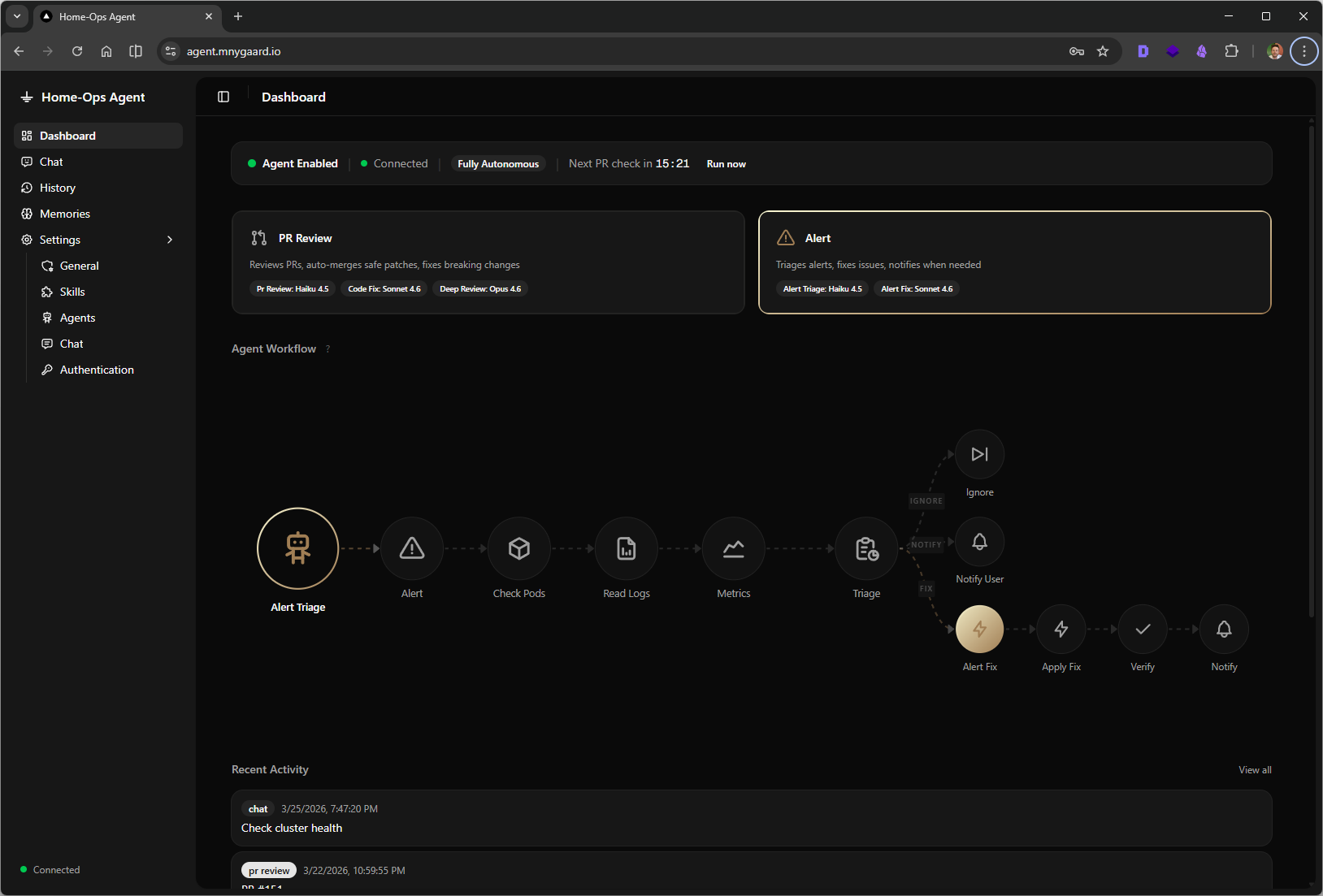
Task: Open Chat settings under Settings
Action: pos(108,344)
